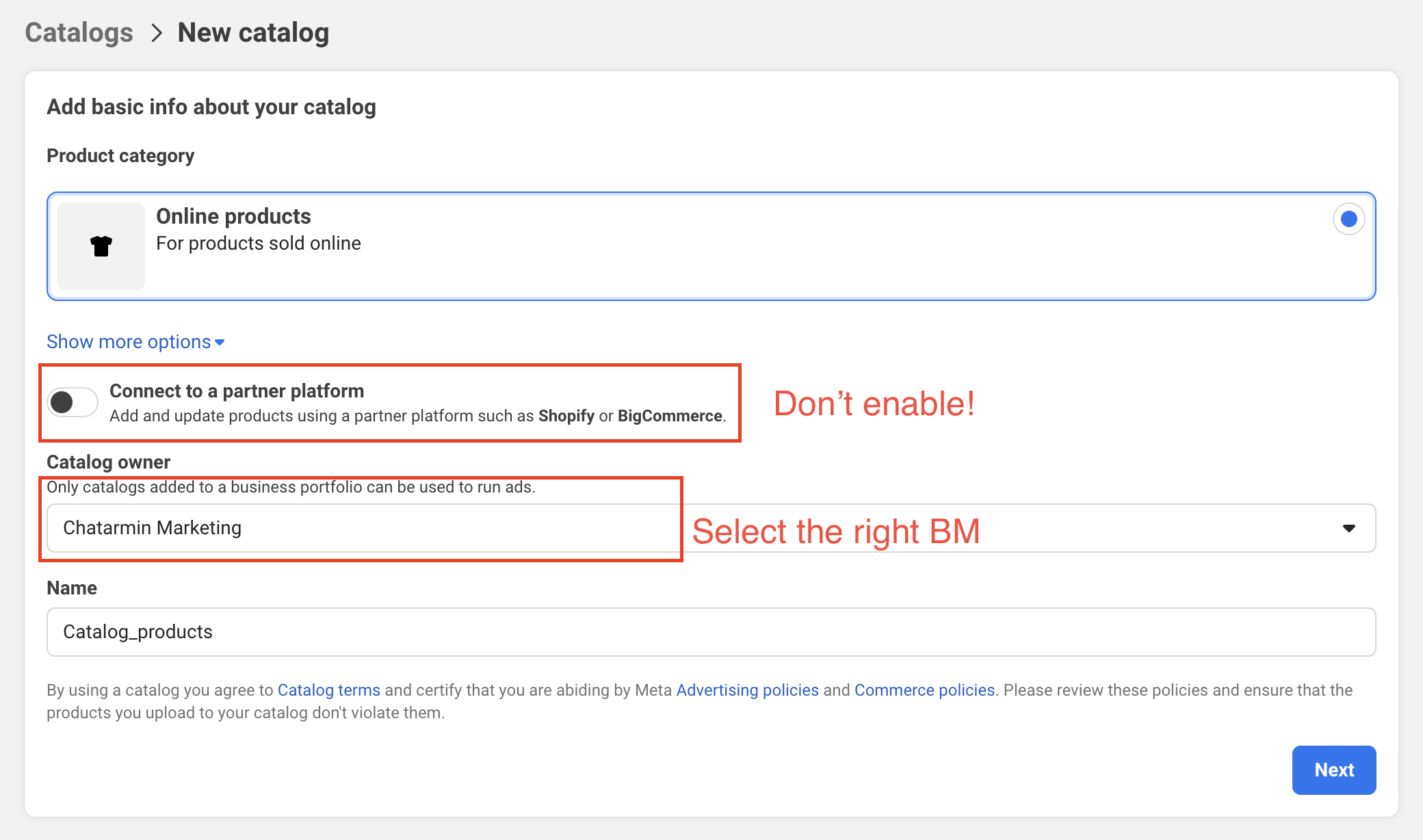Screen dimensions: 1423x840
Task: Open the Advertising policies link
Action: coord(747,690)
